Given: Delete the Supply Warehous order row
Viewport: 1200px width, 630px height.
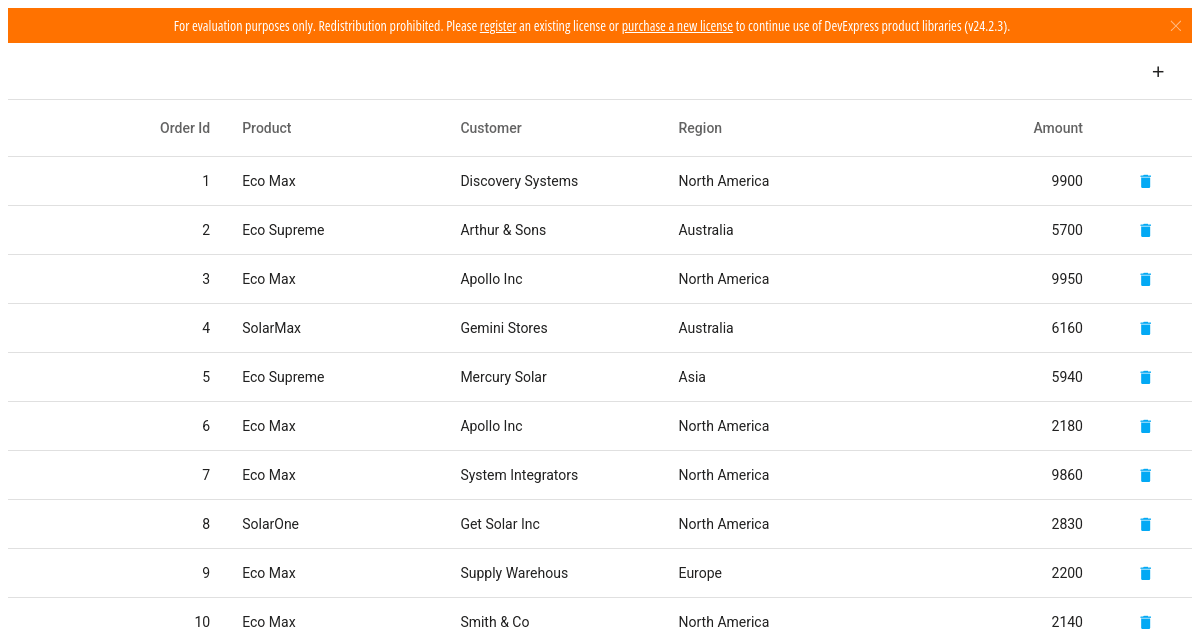Looking at the screenshot, I should click(x=1146, y=573).
